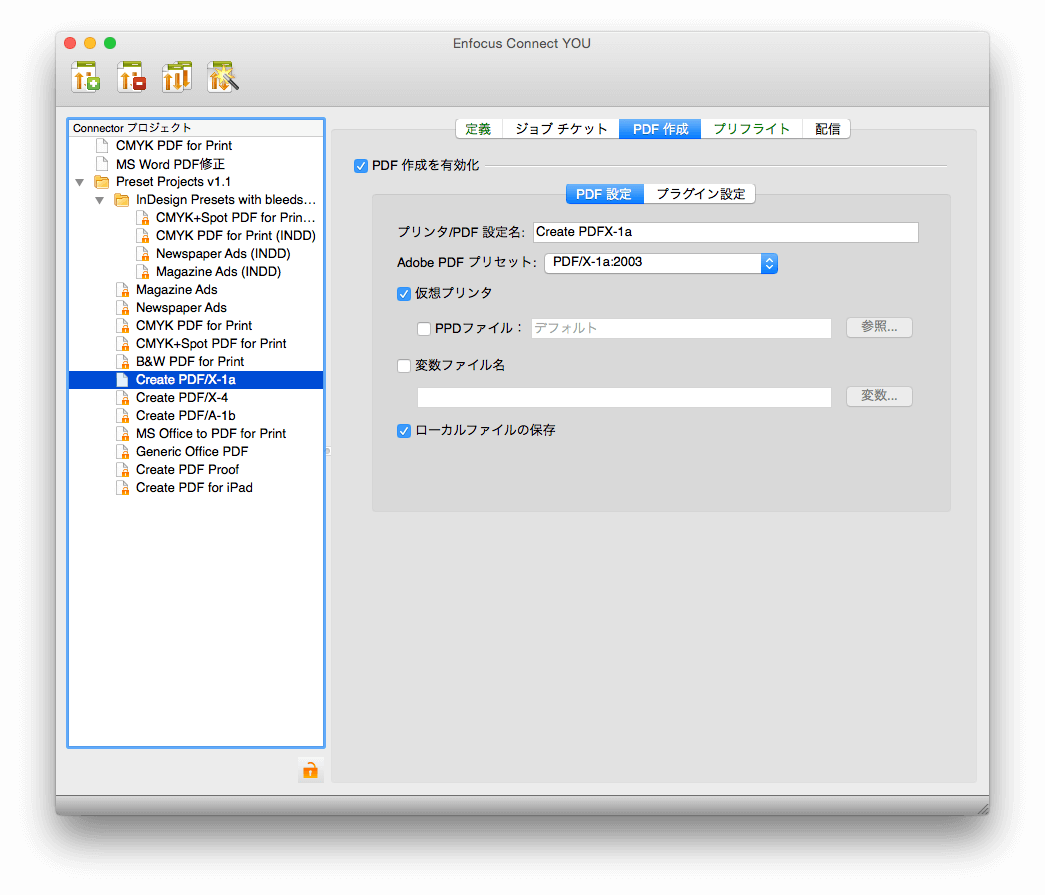1045x895 pixels.
Task: Open the プリフライト tab
Action: tap(752, 129)
